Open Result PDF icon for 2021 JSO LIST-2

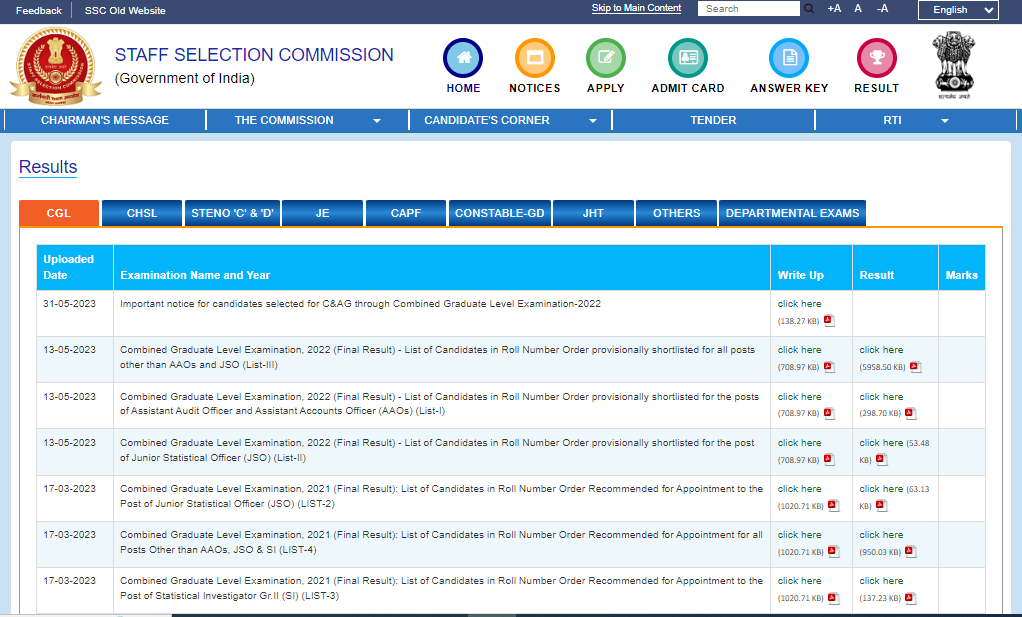click(881, 505)
